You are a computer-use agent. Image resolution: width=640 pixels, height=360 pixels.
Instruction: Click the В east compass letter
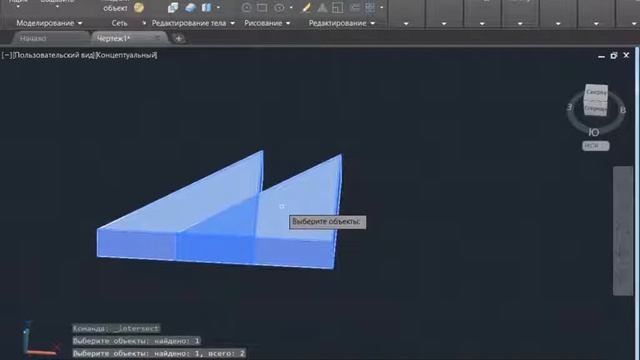coord(622,110)
